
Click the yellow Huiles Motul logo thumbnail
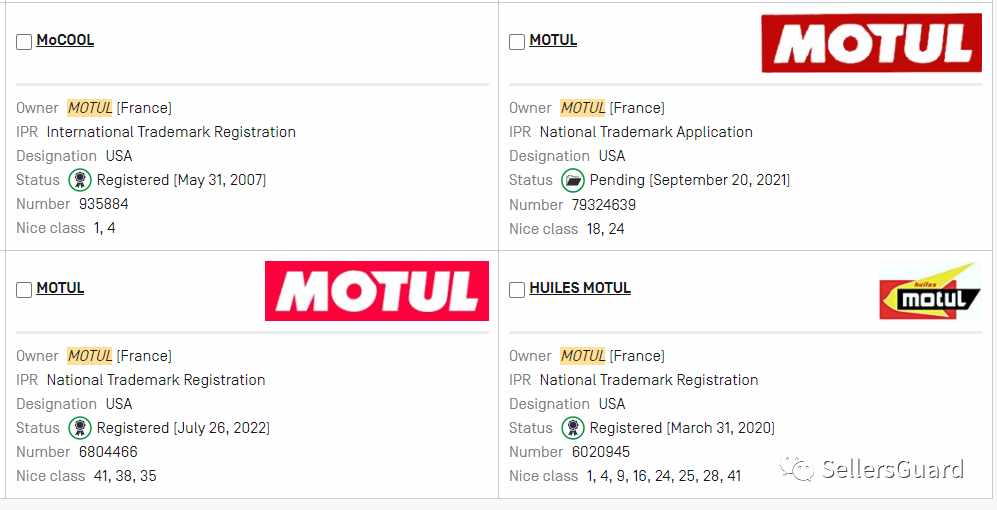(930, 292)
